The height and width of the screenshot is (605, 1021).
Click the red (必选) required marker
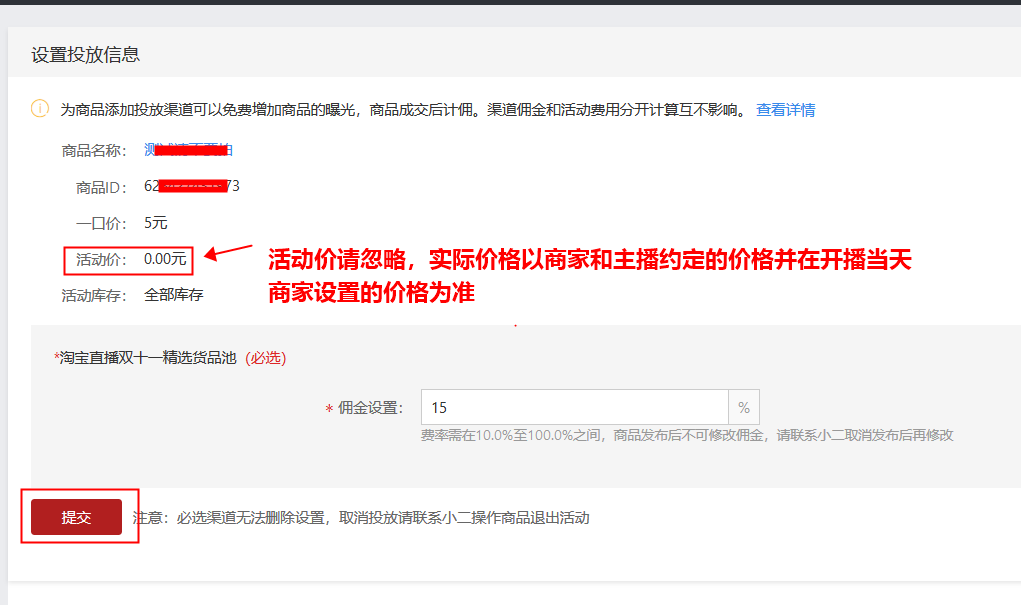(265, 358)
